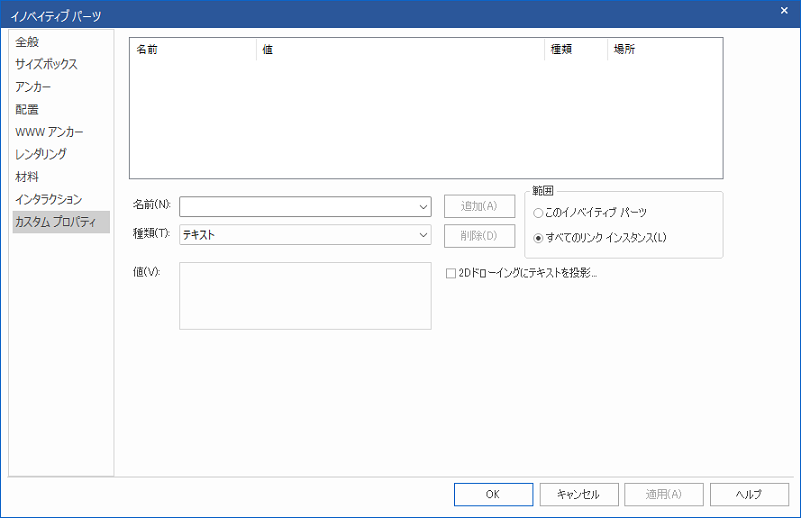This screenshot has height=518, width=801.
Task: Open WWW アンカー page
Action: coord(49,132)
